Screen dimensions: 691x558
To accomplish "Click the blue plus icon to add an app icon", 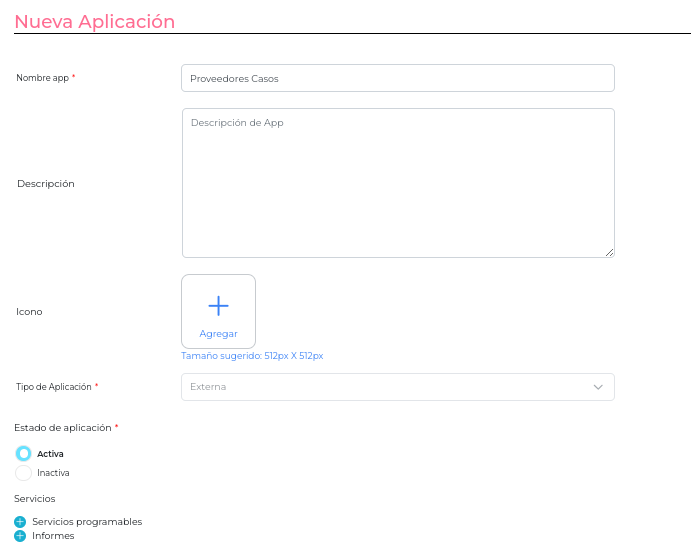I will (x=218, y=306).
